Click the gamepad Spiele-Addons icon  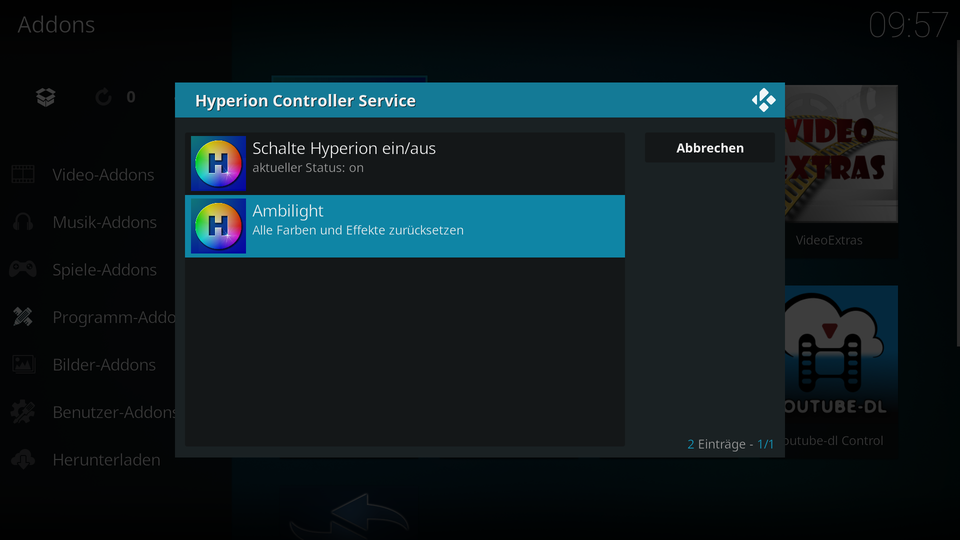[x=23, y=269]
